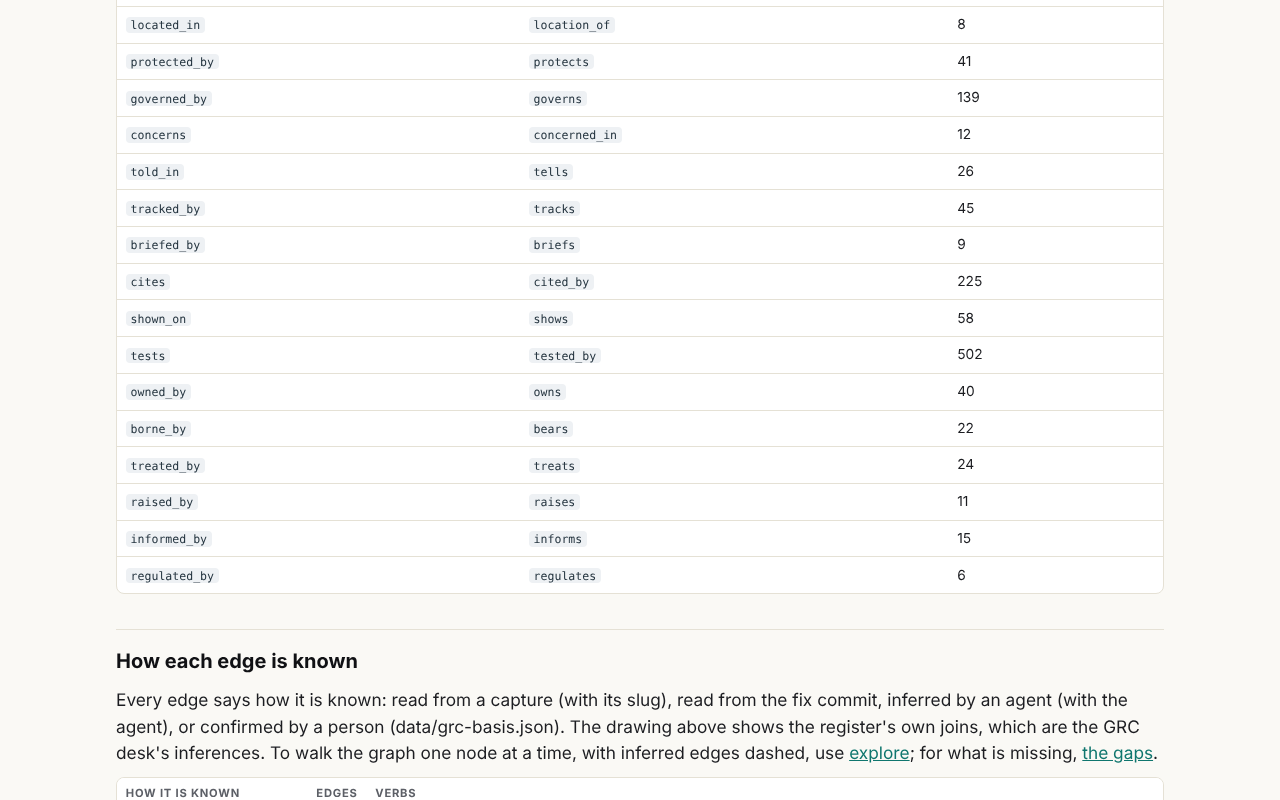Open the explore link
The width and height of the screenshot is (1280, 800).
click(879, 753)
